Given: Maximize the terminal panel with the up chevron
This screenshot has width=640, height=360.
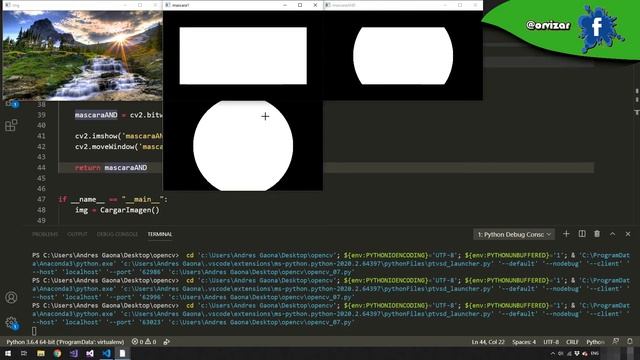Looking at the screenshot, I should click(x=612, y=234).
